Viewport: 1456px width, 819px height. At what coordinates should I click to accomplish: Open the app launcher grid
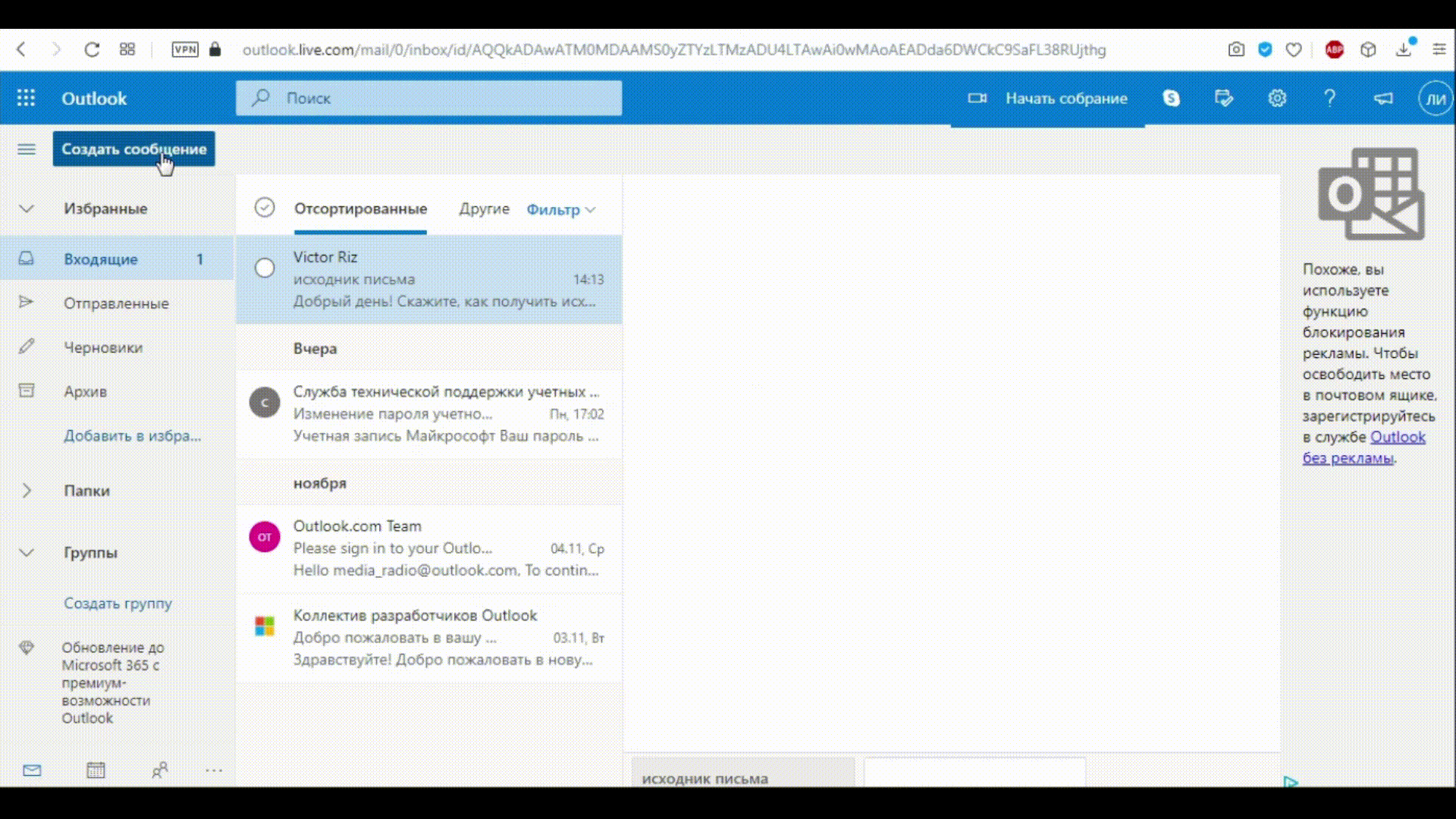point(27,99)
